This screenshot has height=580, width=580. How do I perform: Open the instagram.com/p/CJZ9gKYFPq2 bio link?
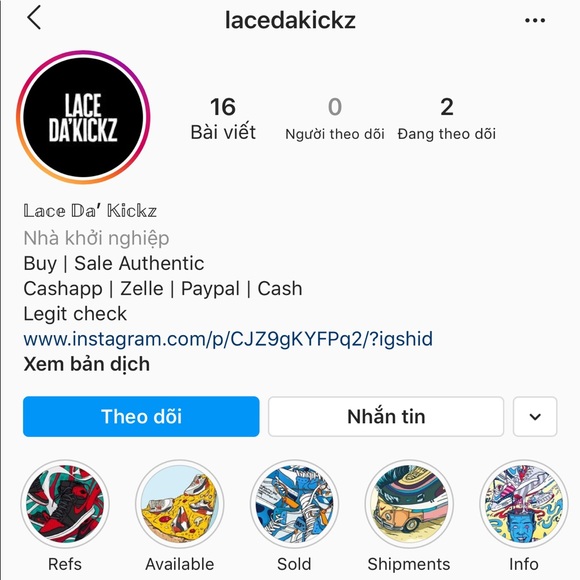point(228,339)
